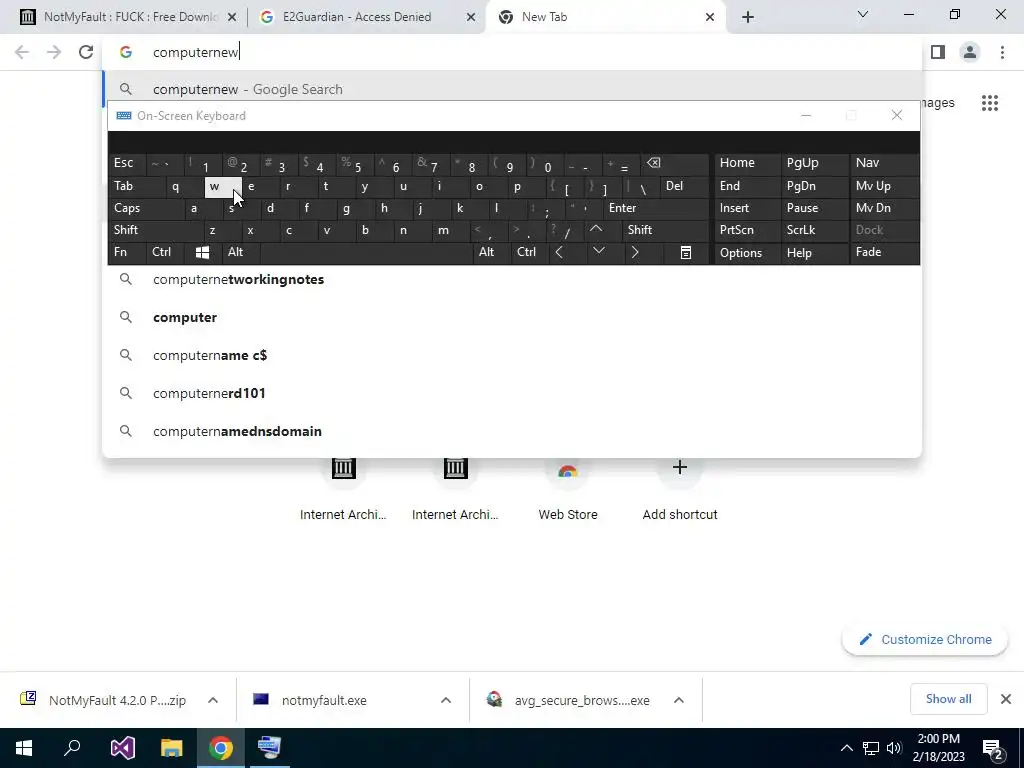Viewport: 1024px width, 768px height.
Task: Tap the Del key on On-Screen Keyboard
Action: coord(684,186)
